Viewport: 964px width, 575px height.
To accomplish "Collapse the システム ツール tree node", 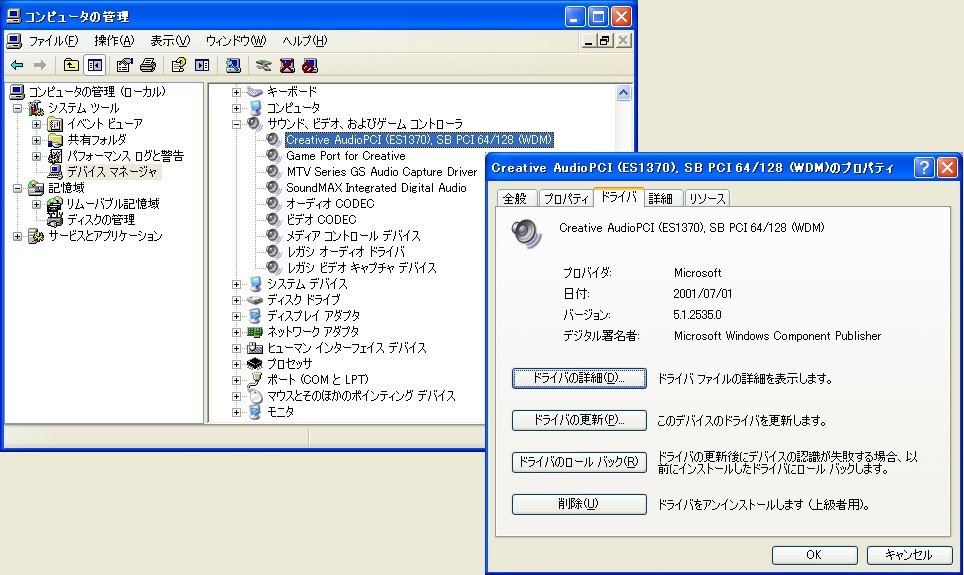I will pos(18,108).
